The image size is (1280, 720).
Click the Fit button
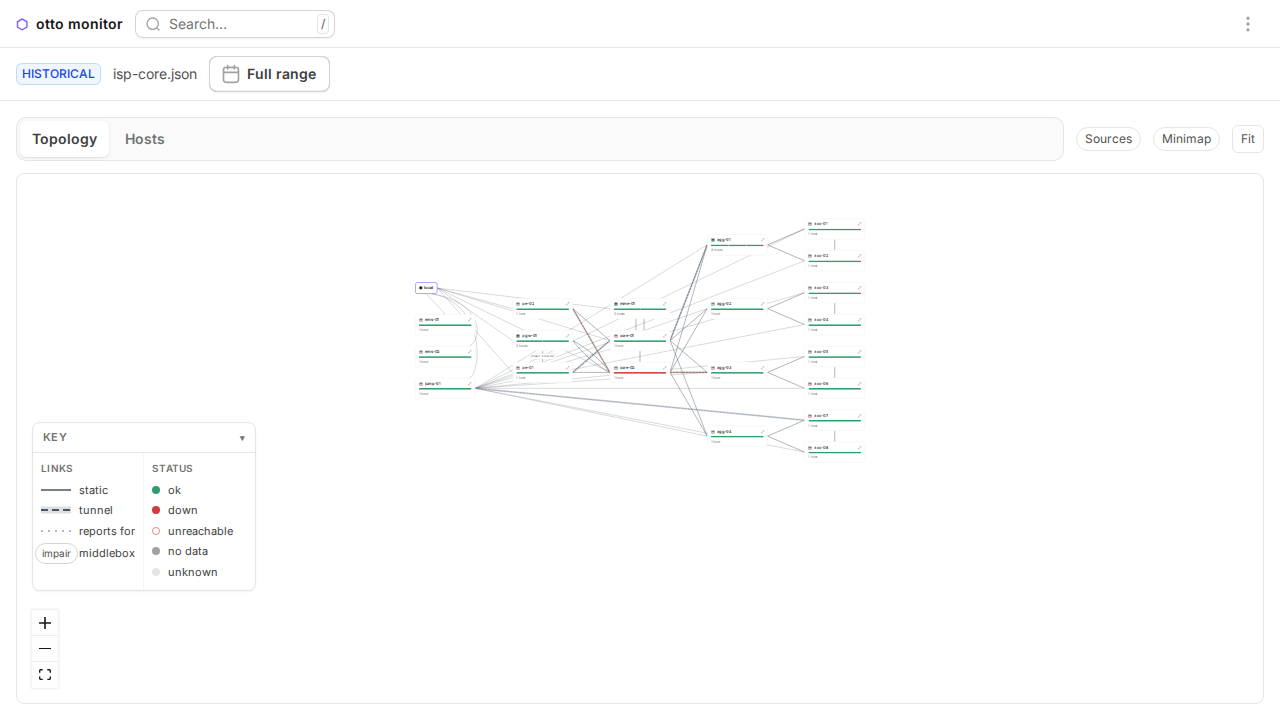click(x=1248, y=139)
